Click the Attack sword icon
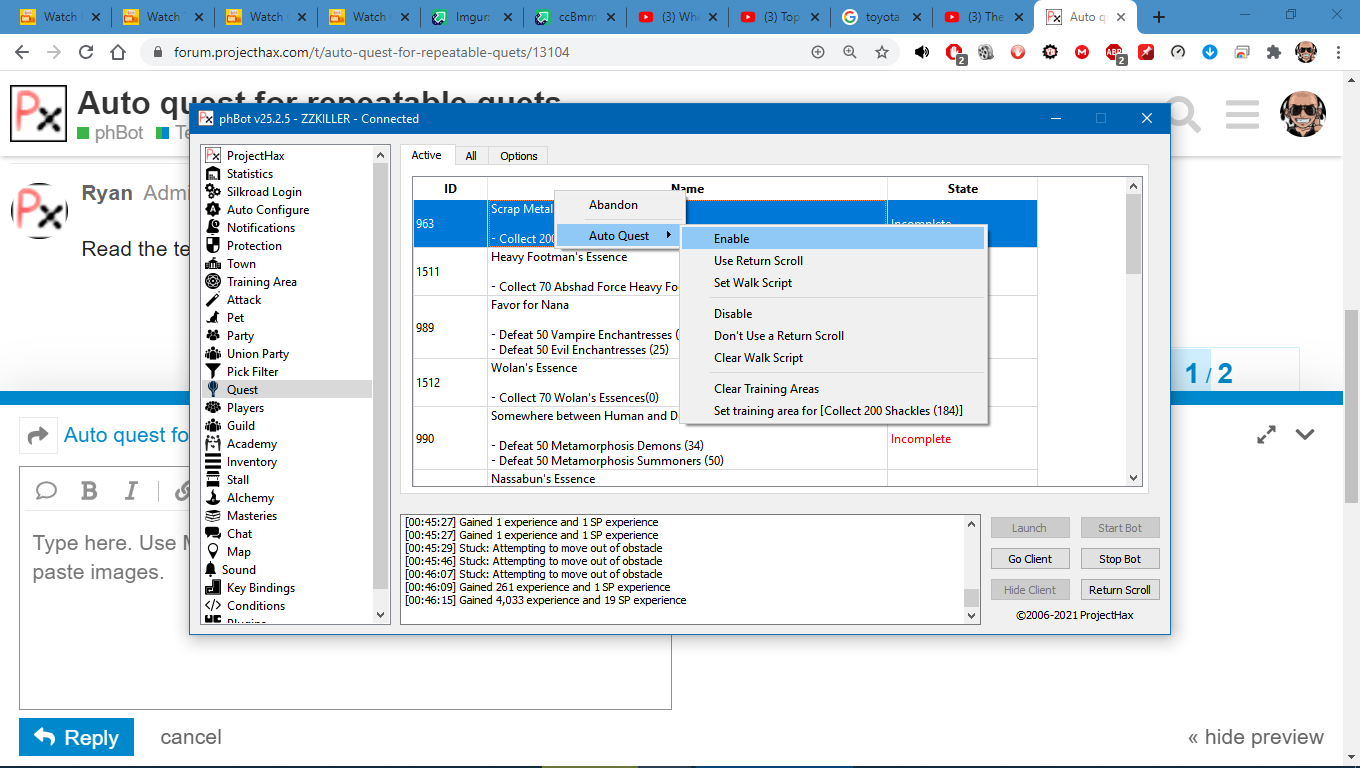 pos(212,300)
